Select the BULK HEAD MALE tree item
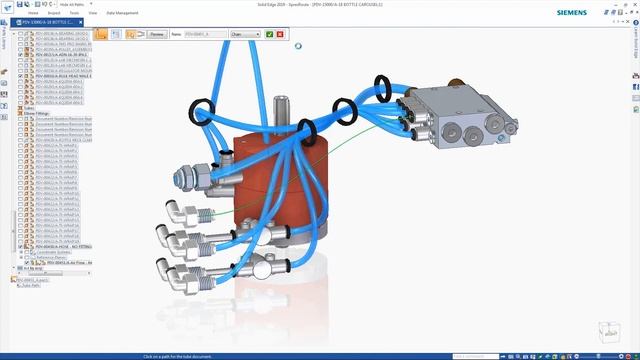This screenshot has height=360, width=640. 63,76
